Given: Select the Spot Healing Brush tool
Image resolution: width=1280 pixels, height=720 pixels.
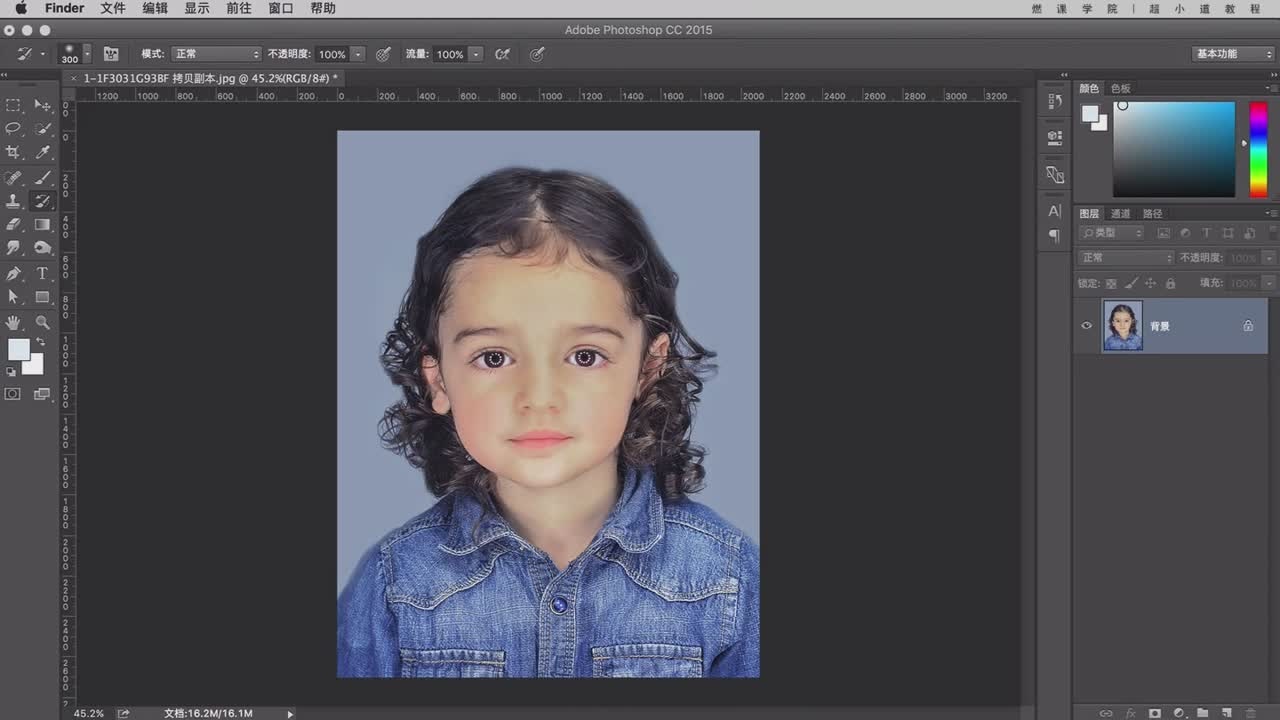Looking at the screenshot, I should [13, 177].
